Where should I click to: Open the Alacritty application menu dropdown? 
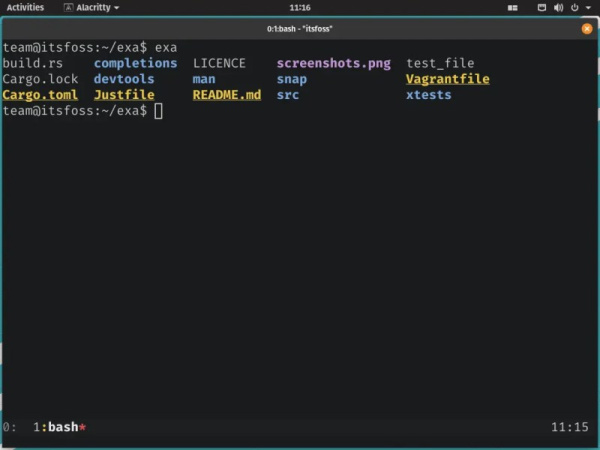[116, 8]
